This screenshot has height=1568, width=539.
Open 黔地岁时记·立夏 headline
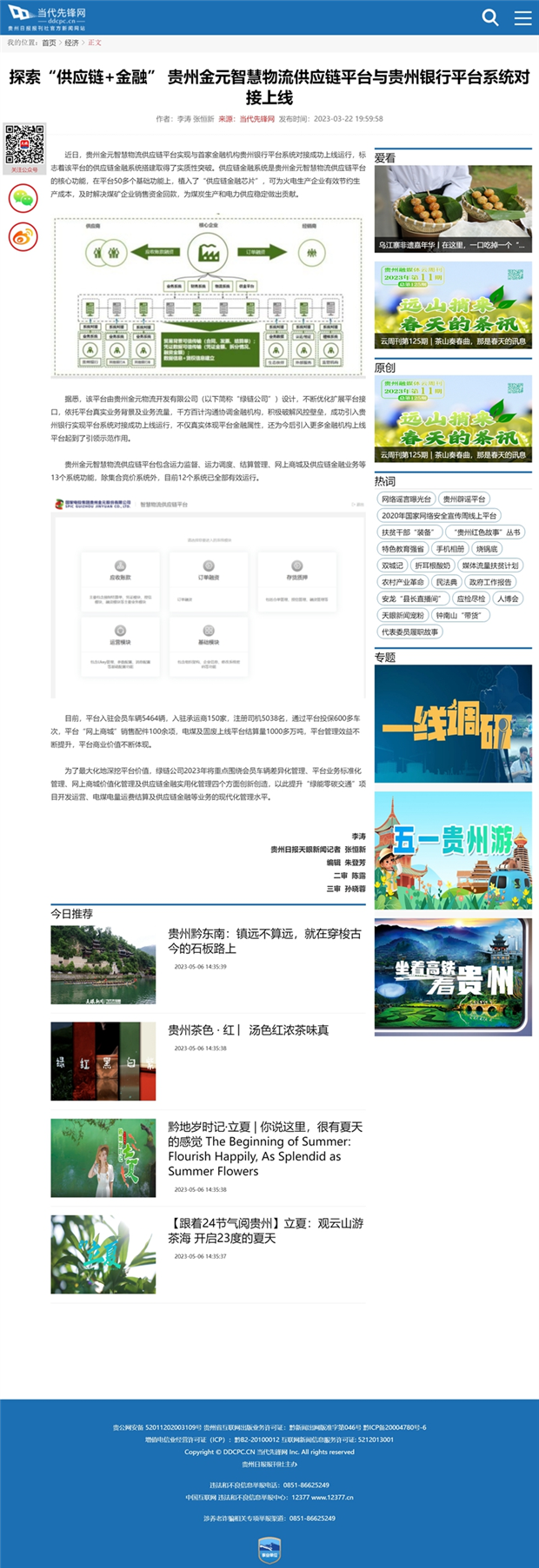coord(265,1148)
